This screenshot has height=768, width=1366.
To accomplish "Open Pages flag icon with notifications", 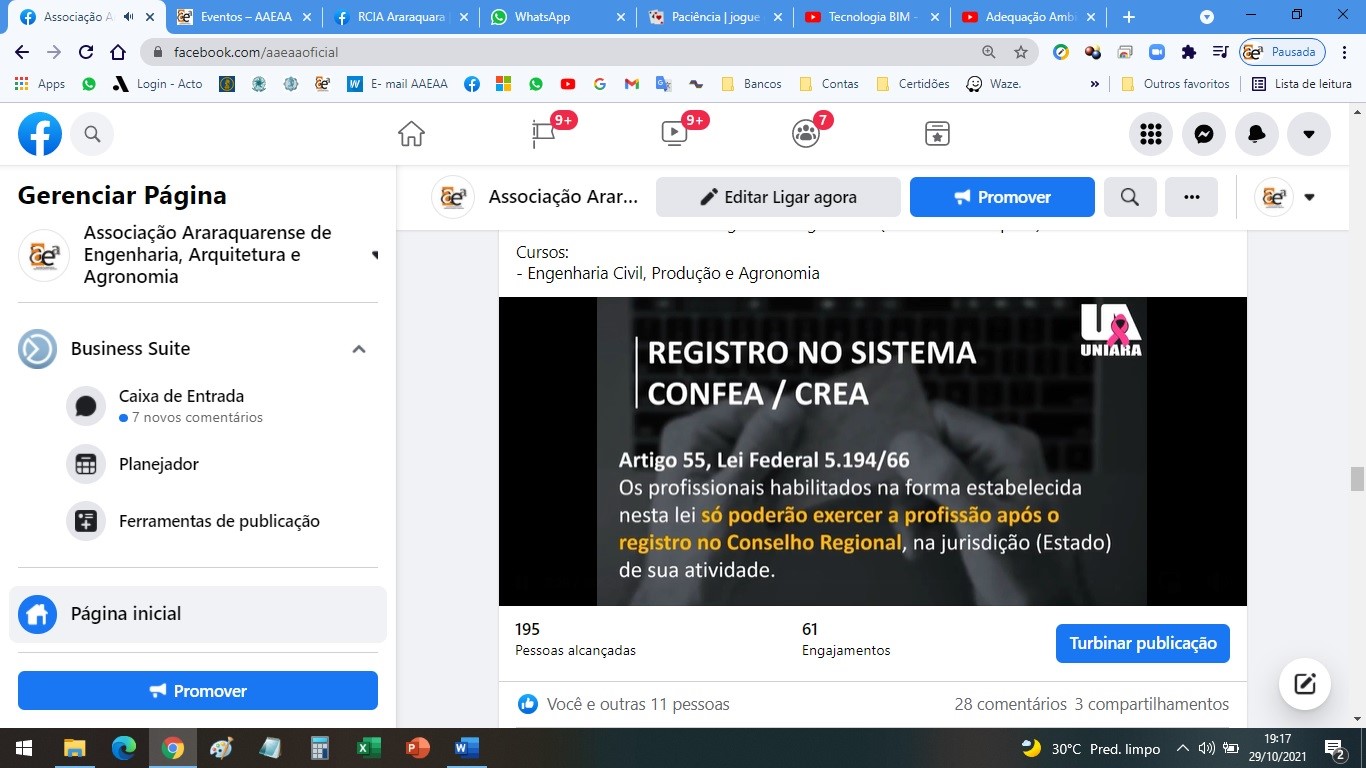I will 544,134.
